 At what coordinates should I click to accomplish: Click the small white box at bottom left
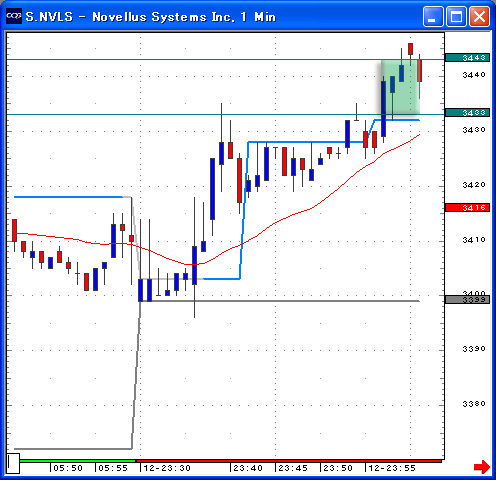tap(13, 463)
